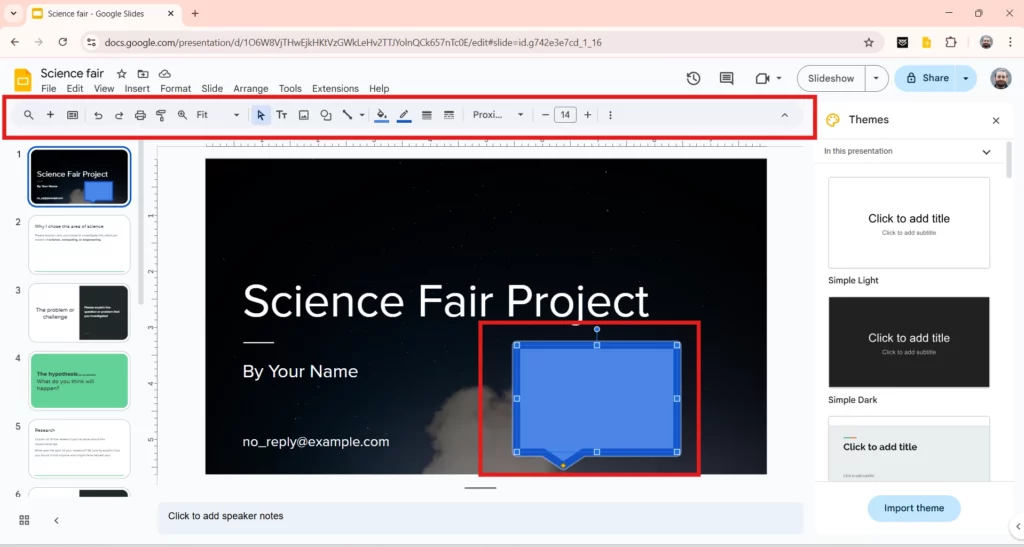Open the Fit zoom dropdown

[x=217, y=115]
